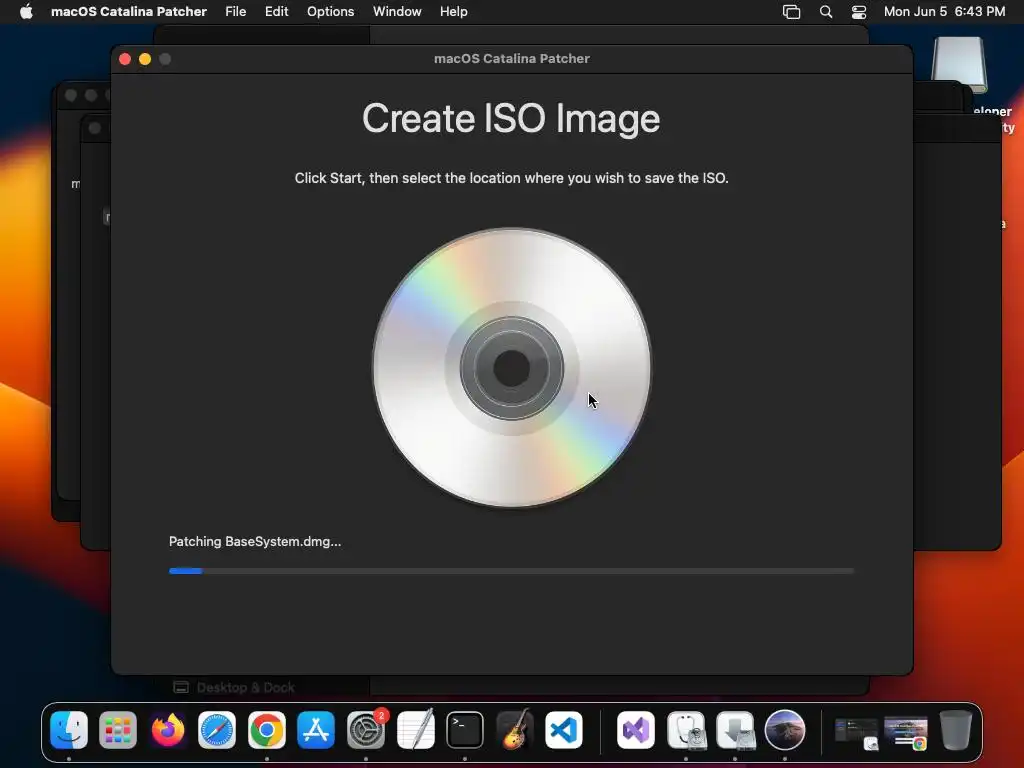Restore the minimized Chrome window thumbnail
Image resolution: width=1024 pixels, height=768 pixels.
(x=906, y=733)
